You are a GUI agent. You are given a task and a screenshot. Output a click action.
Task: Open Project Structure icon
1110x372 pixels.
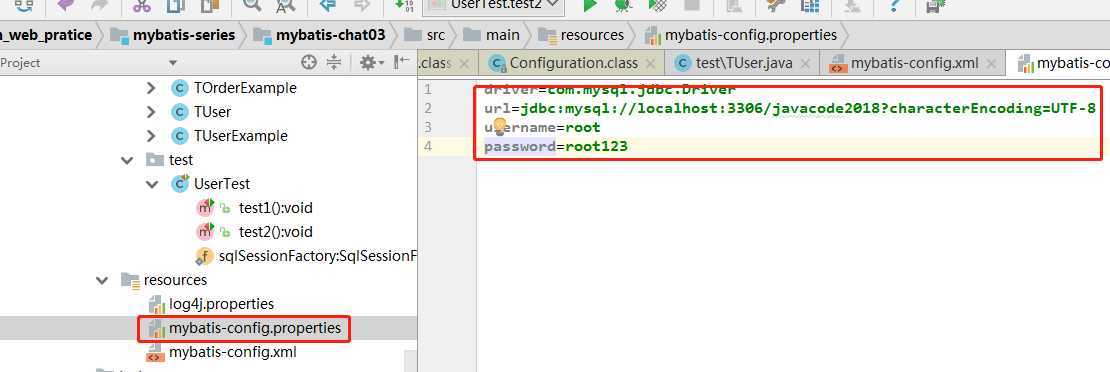[x=810, y=6]
